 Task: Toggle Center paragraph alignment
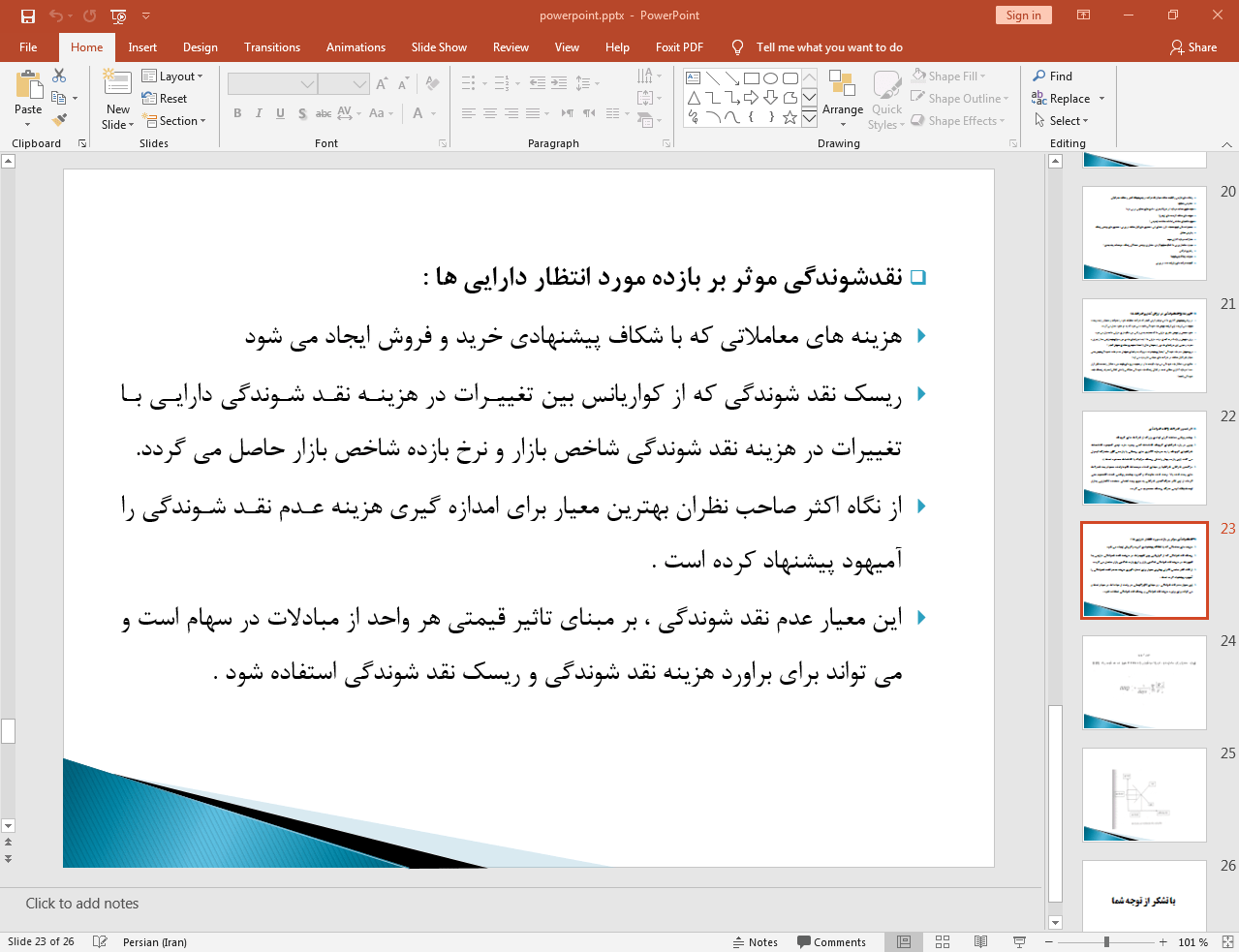(x=490, y=113)
